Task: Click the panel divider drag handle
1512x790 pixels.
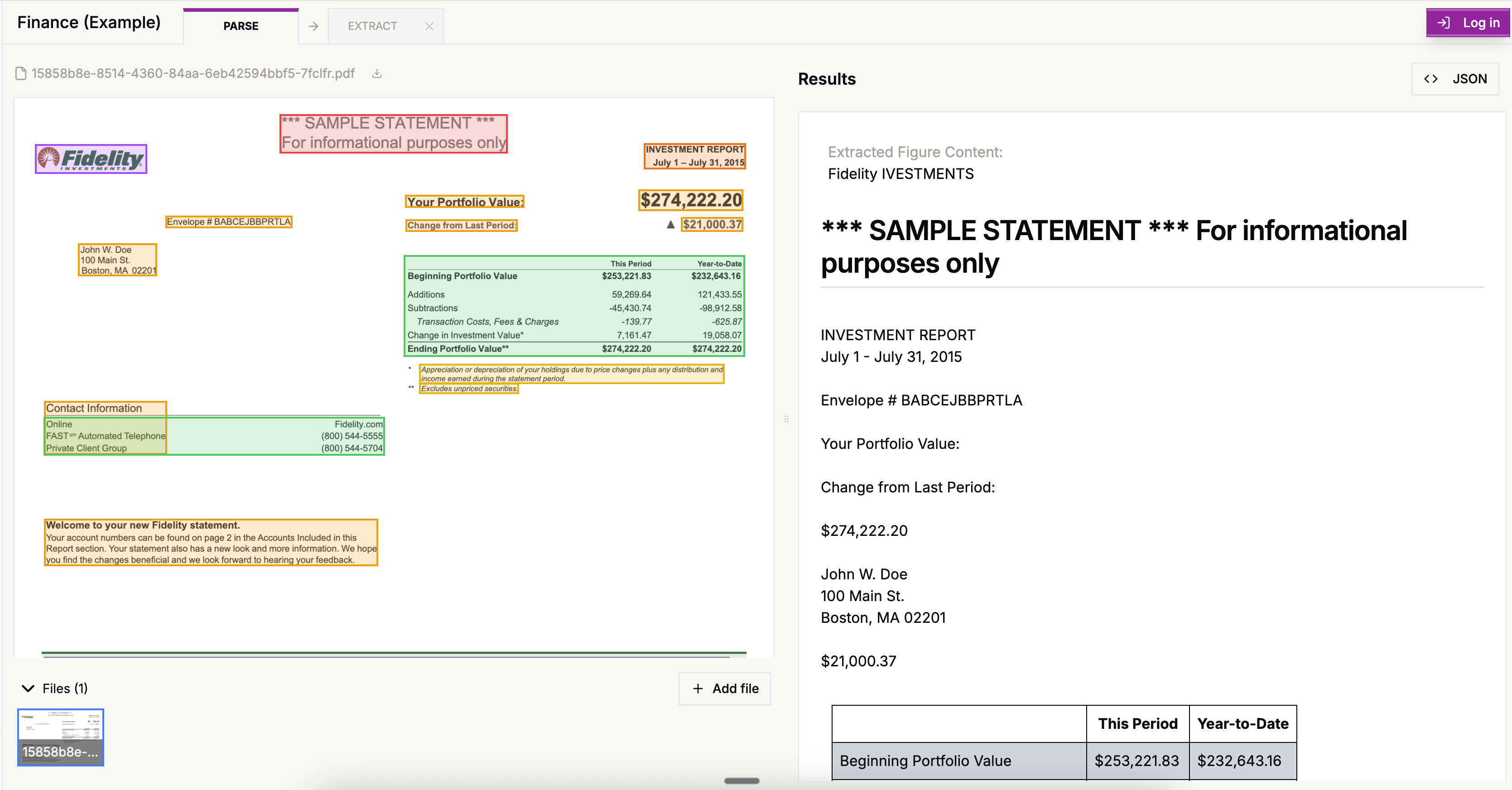Action: tap(786, 419)
